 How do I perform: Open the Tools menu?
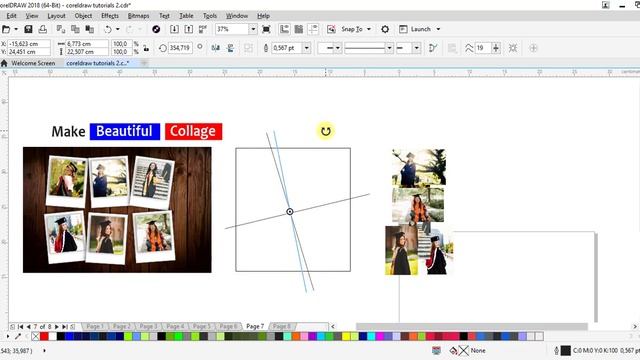click(210, 16)
